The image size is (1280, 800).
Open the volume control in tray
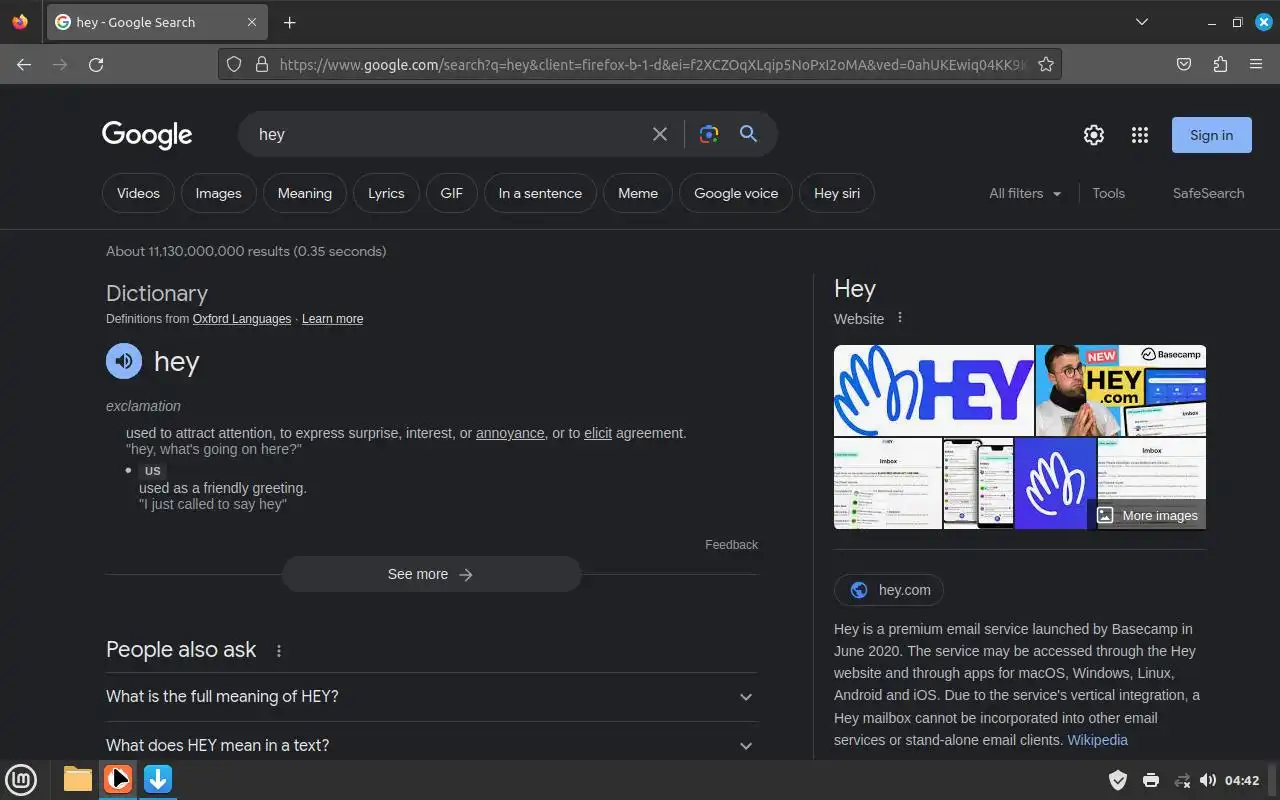(1208, 780)
